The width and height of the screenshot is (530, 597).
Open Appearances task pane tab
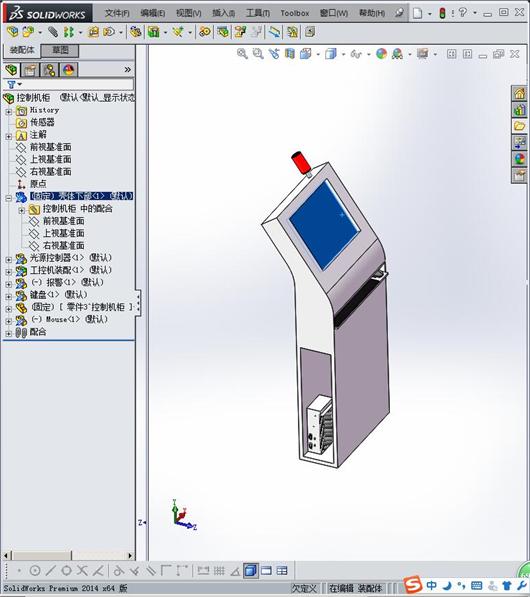pyautogui.click(x=520, y=159)
